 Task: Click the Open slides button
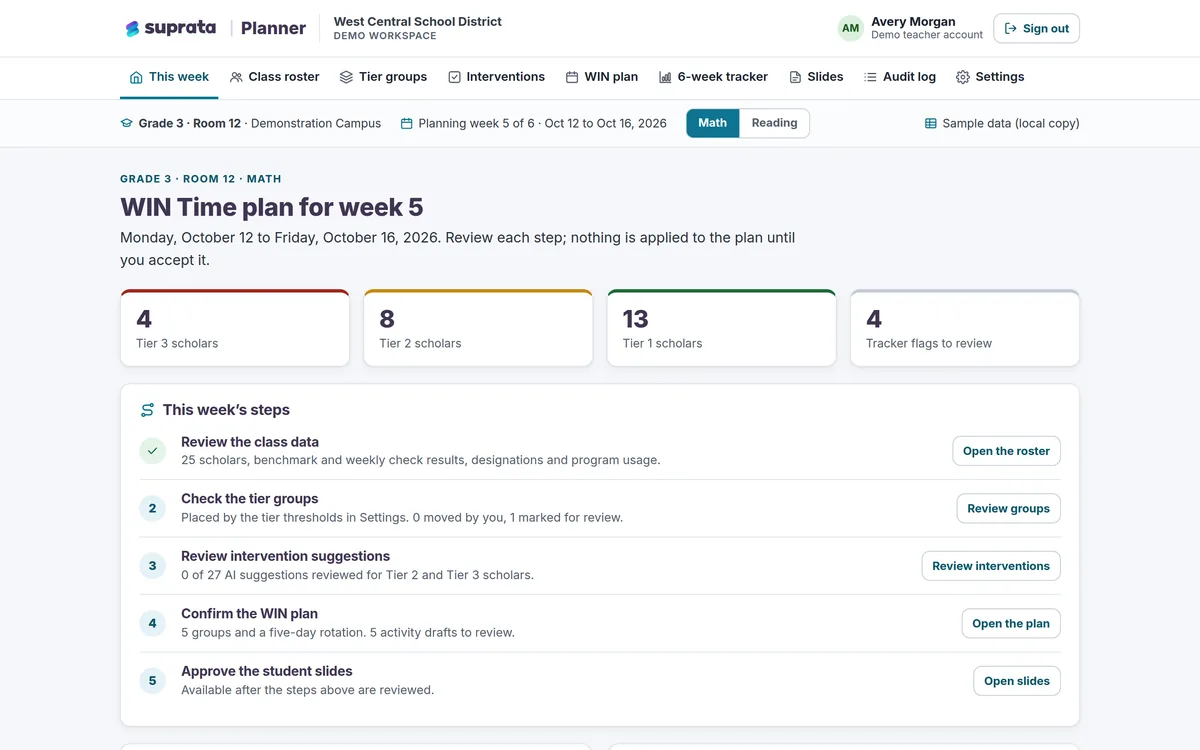coord(1017,681)
